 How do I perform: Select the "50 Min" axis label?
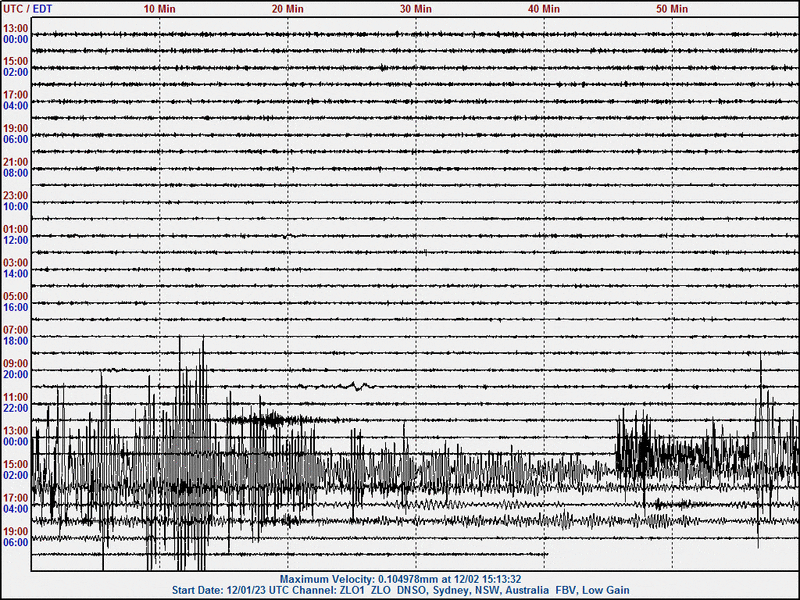coord(672,9)
